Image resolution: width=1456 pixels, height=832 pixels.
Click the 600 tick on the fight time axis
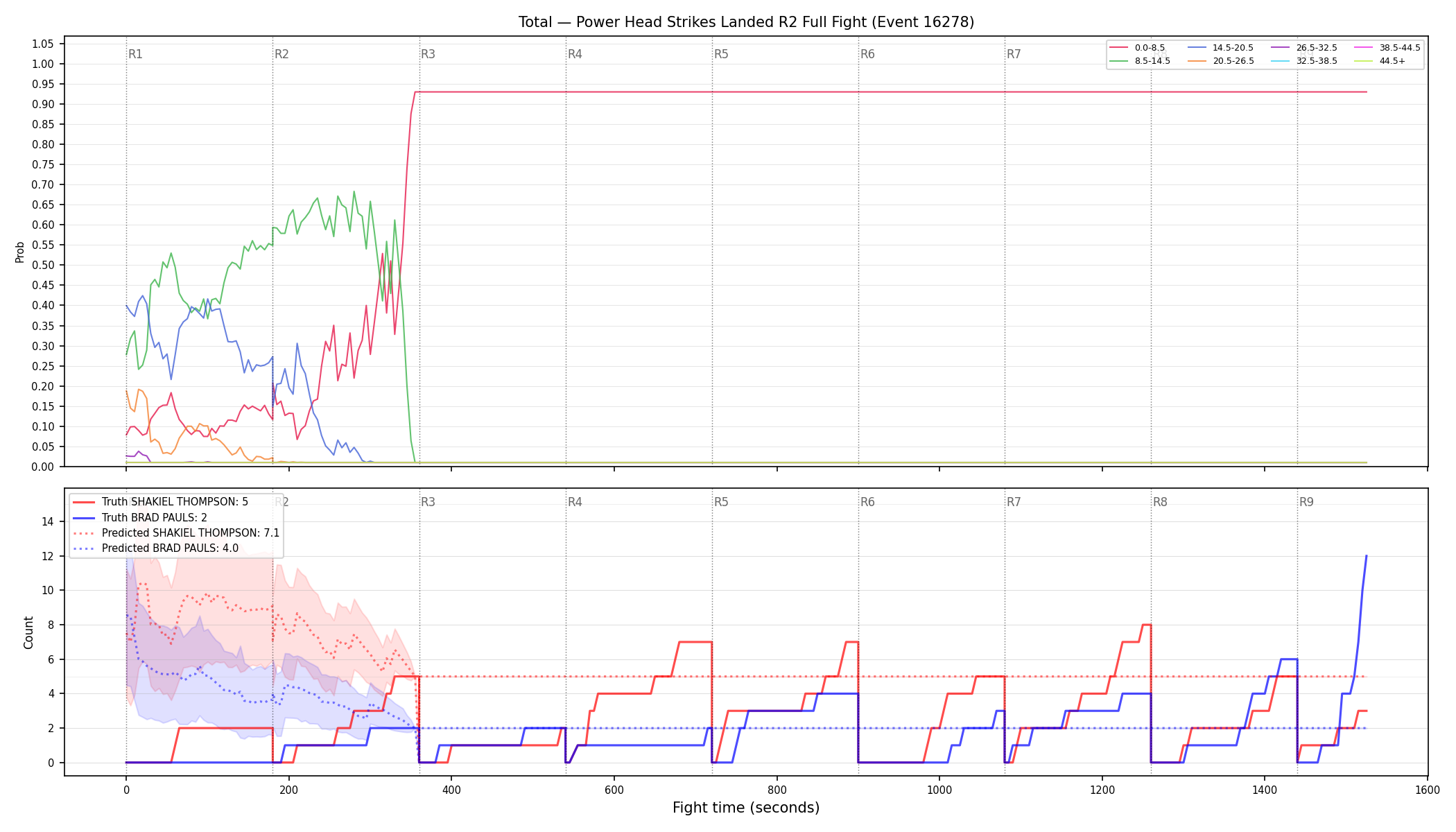614,790
